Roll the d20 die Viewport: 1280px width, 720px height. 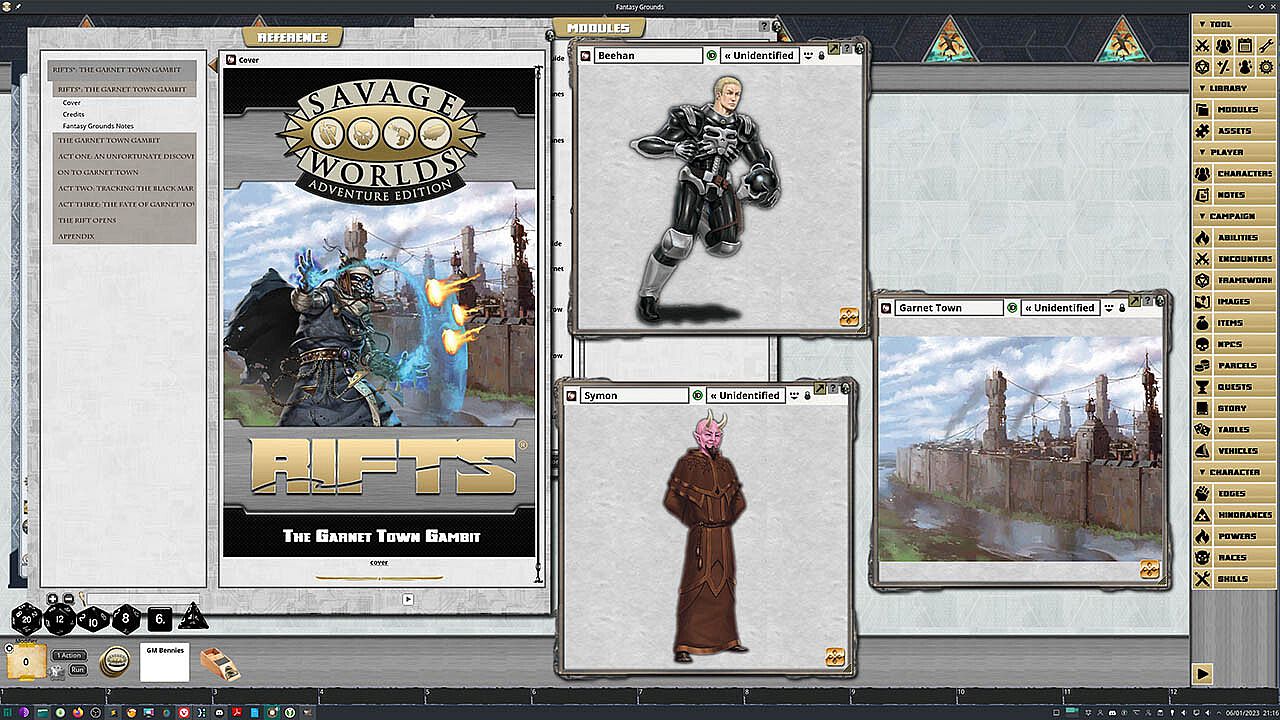click(25, 619)
